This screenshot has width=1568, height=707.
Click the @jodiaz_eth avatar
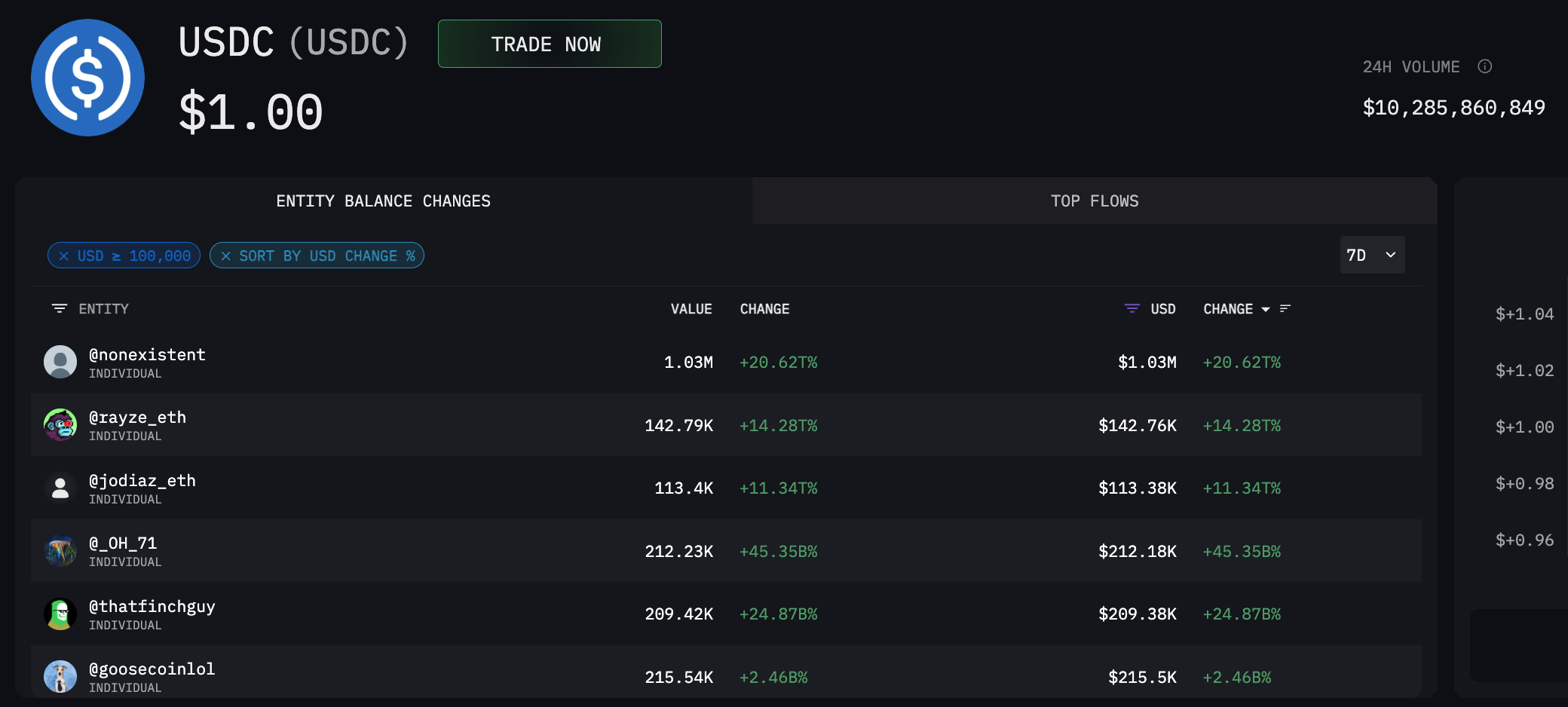coord(60,488)
